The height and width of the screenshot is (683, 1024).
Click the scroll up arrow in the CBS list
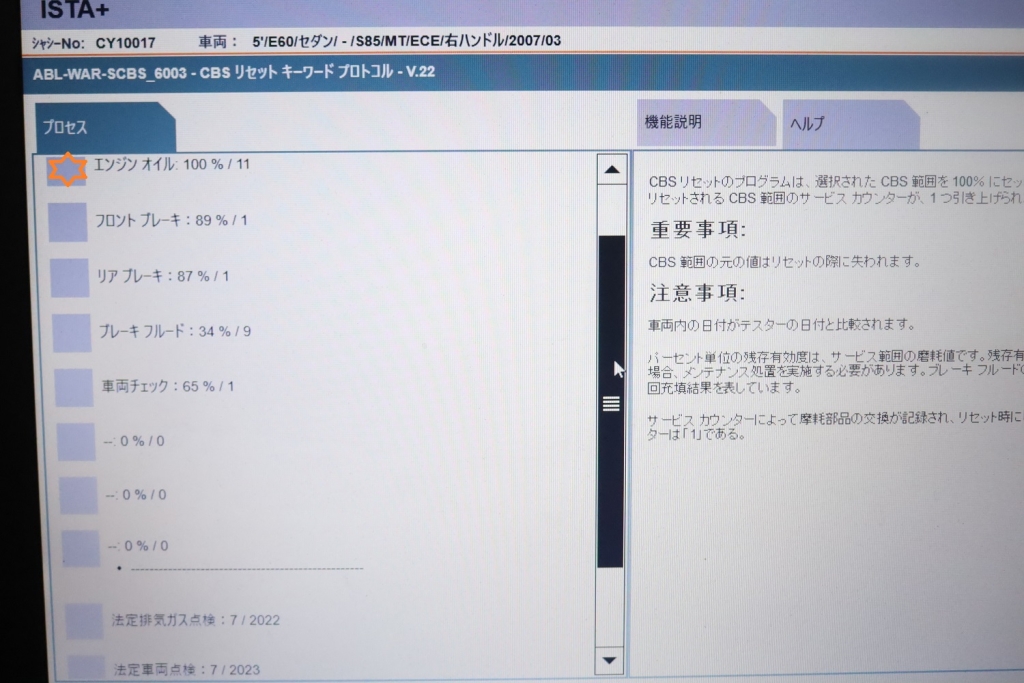coord(612,170)
